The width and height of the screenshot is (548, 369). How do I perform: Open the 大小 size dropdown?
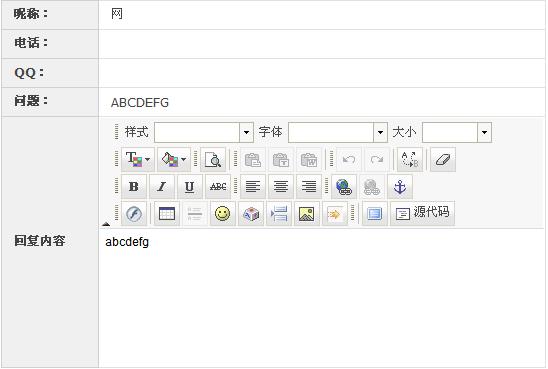[457, 132]
